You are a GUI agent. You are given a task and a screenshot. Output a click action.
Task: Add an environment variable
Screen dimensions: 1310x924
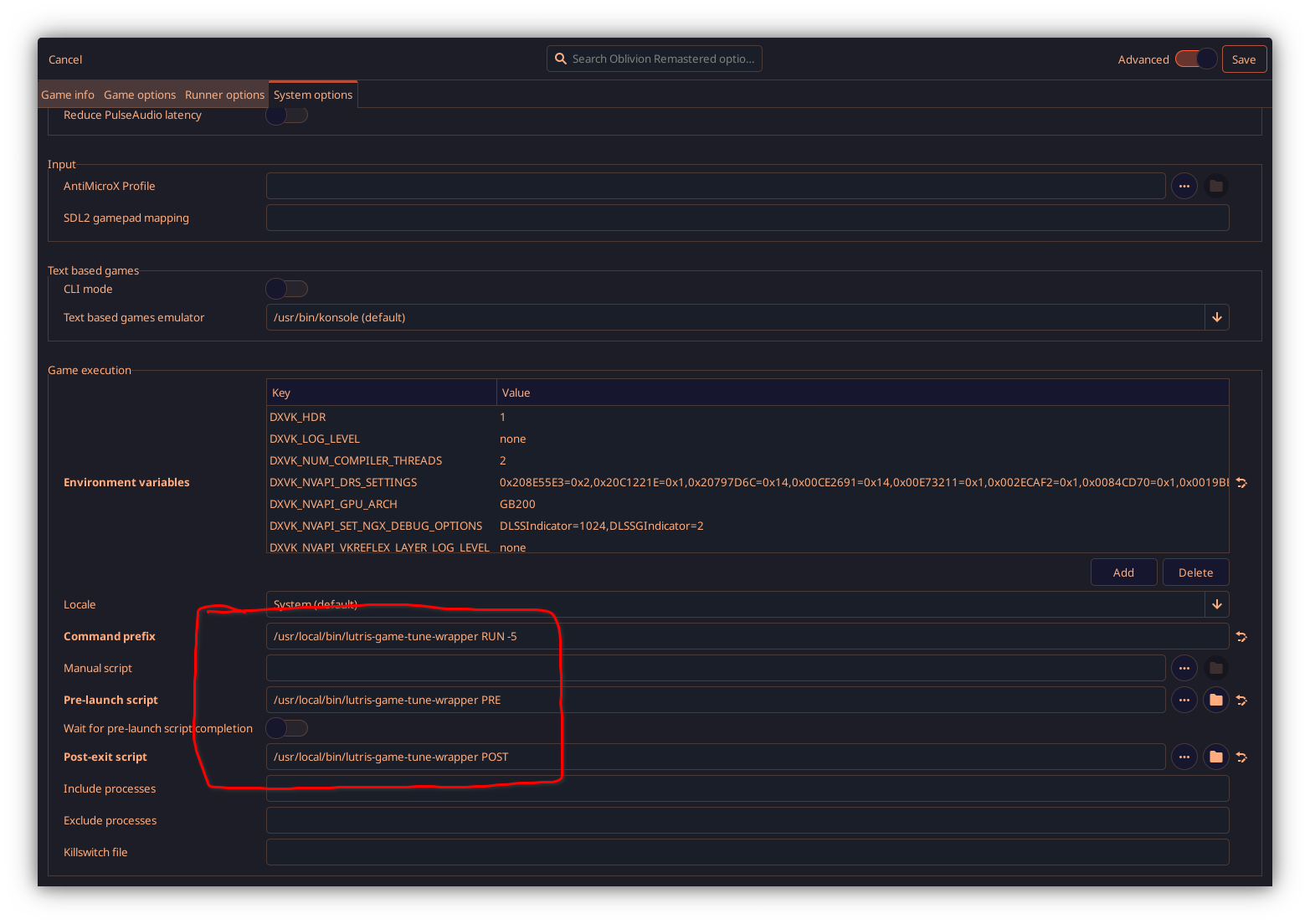click(1123, 572)
